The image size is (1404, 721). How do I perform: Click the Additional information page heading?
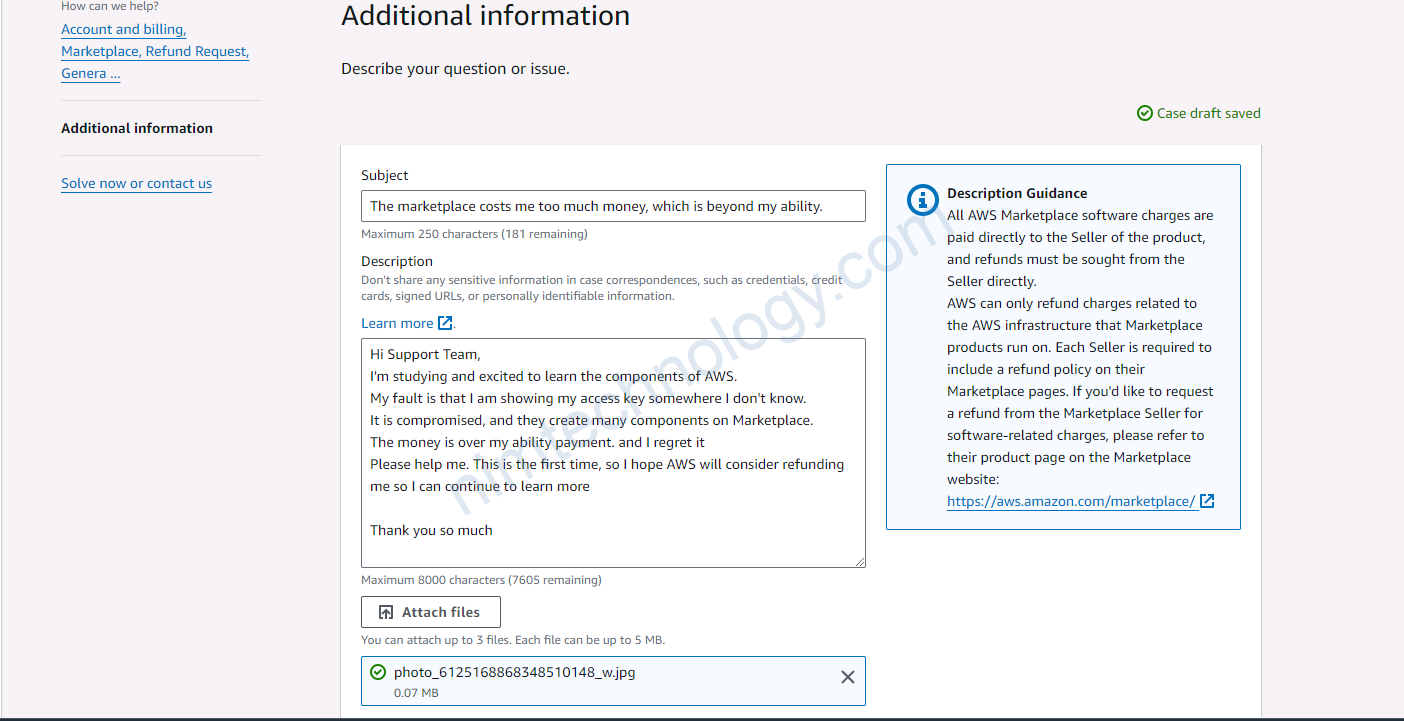click(x=485, y=16)
